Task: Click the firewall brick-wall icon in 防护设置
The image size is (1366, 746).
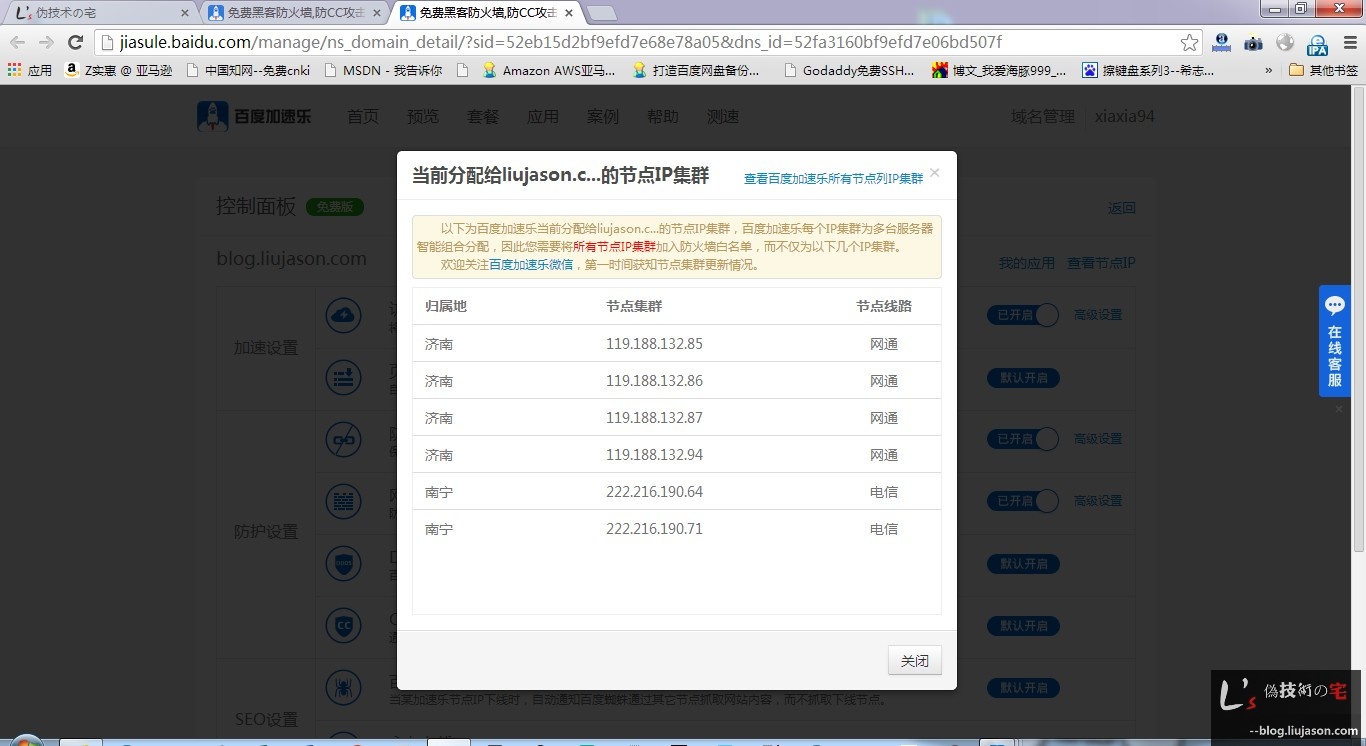Action: pyautogui.click(x=344, y=500)
